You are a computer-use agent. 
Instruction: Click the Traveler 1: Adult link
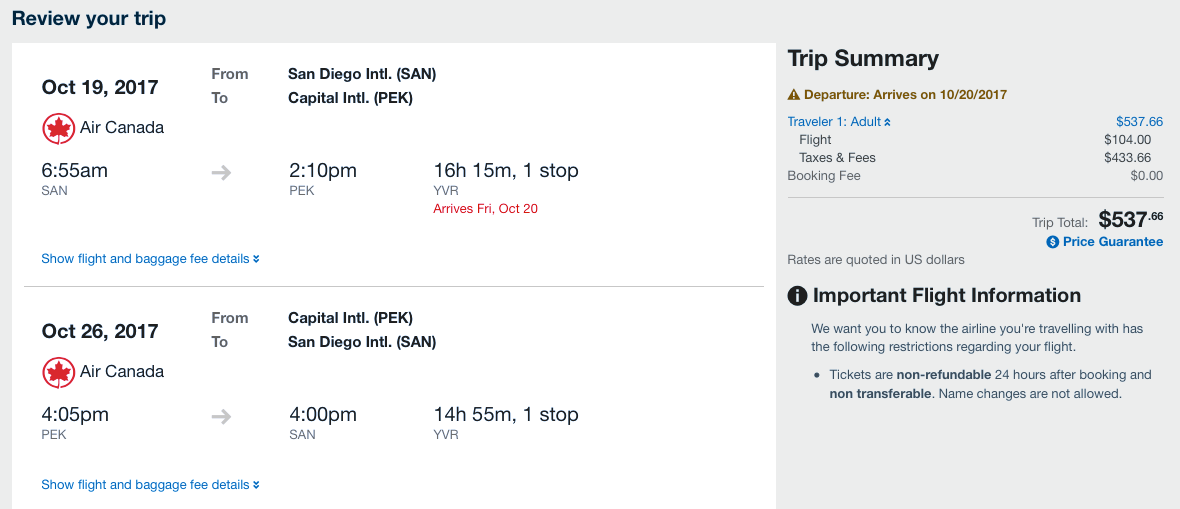[834, 122]
